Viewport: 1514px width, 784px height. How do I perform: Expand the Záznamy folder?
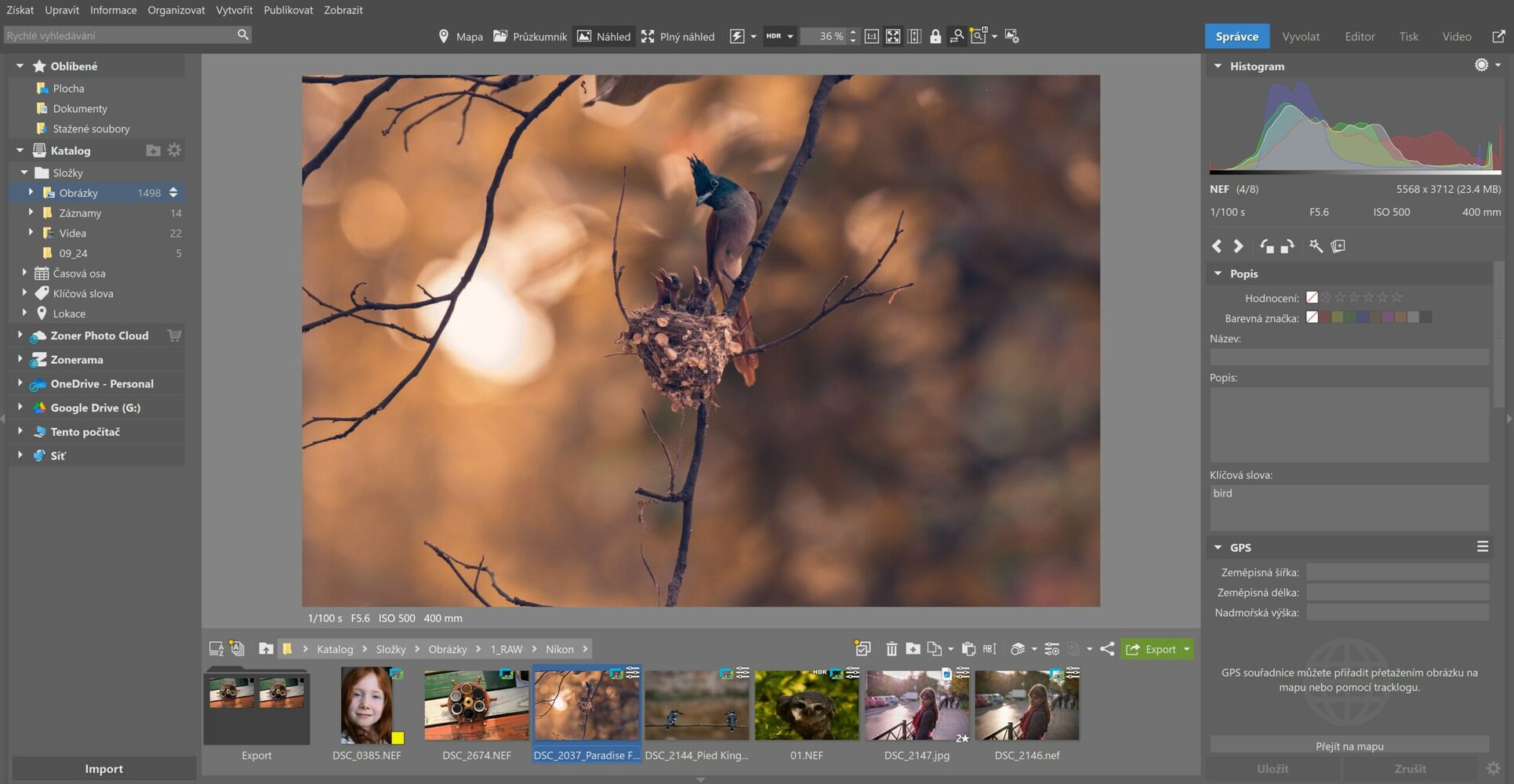click(31, 212)
